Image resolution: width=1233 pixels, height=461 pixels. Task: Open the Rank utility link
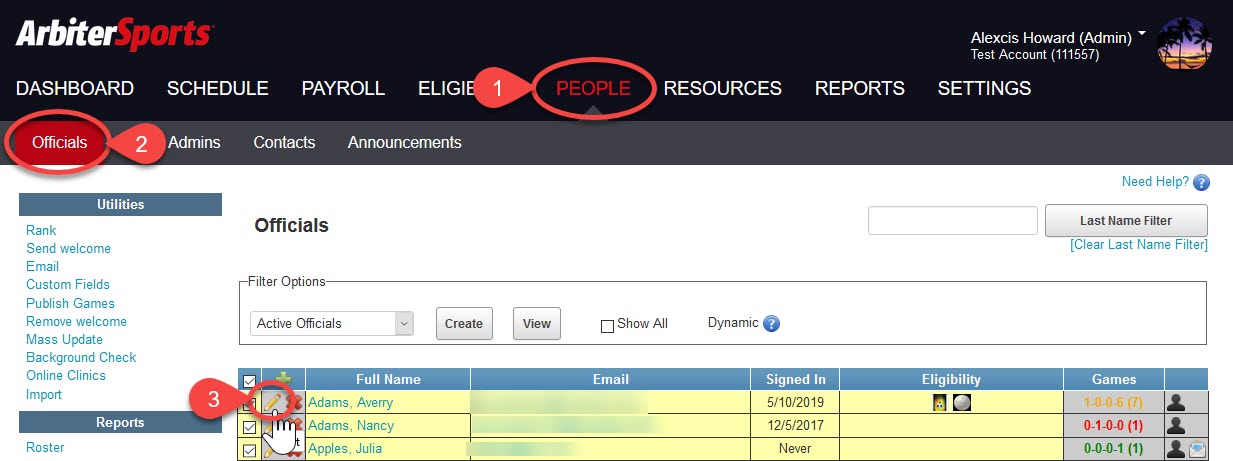pos(41,230)
